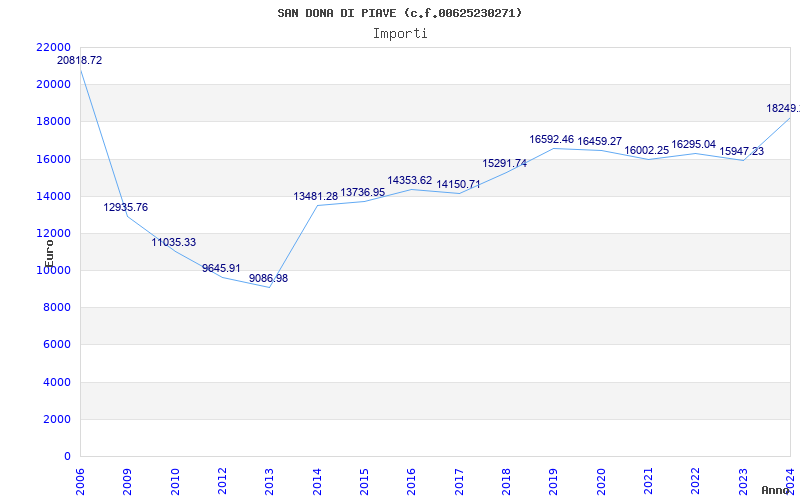Click the 2016 x-axis year label
The width and height of the screenshot is (800, 500).
tap(411, 481)
